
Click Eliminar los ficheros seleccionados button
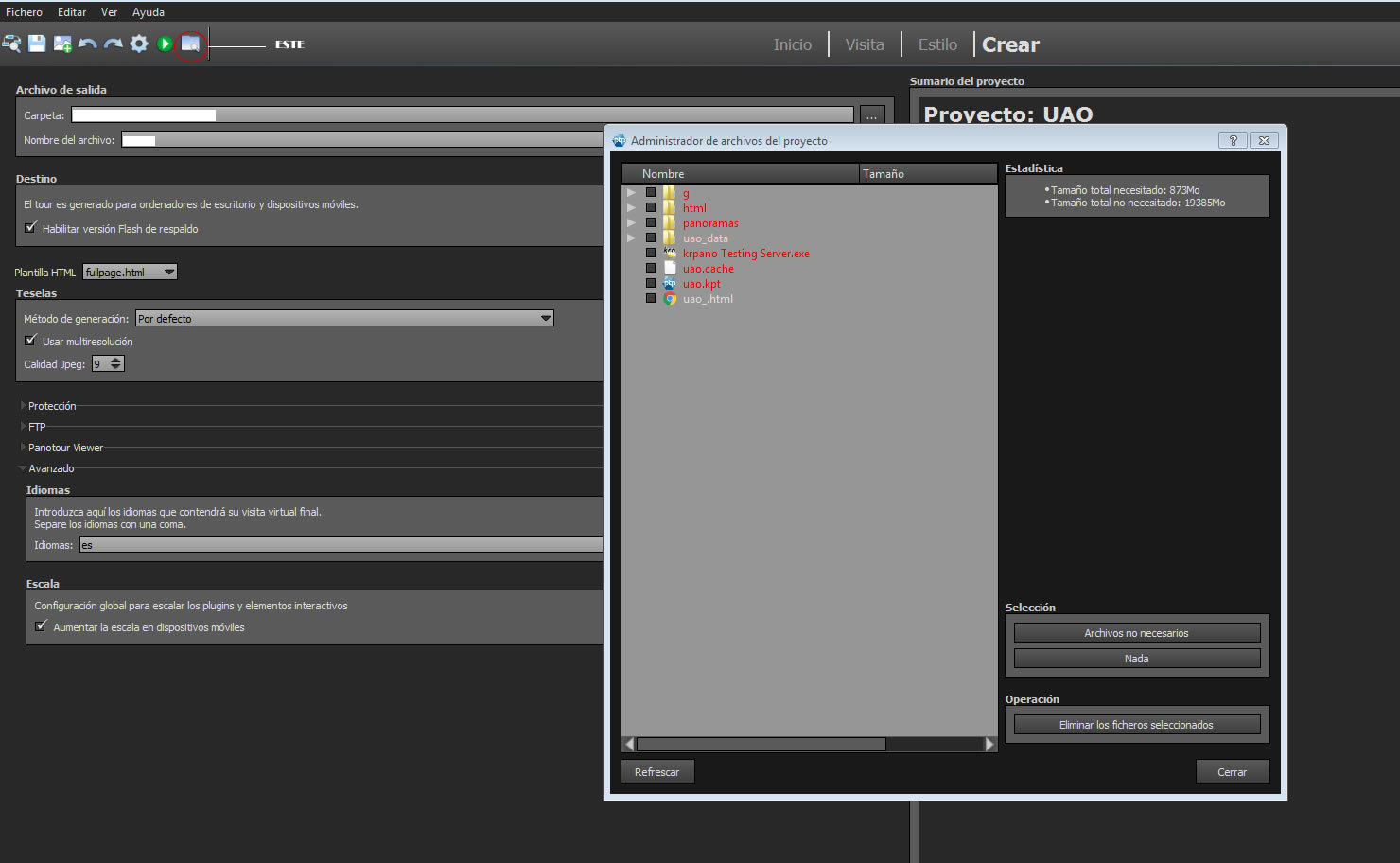(x=1136, y=725)
